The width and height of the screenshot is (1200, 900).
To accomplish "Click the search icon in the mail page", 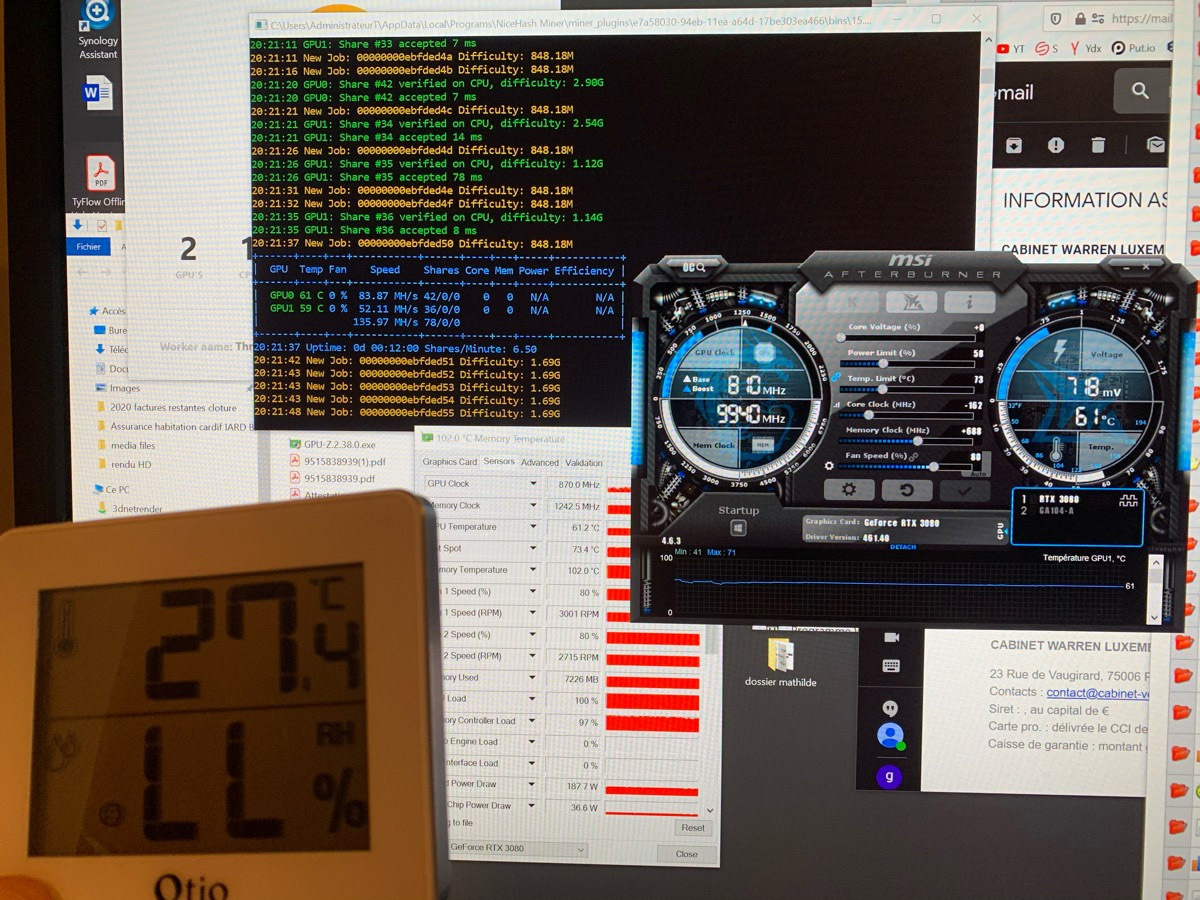I will (x=1140, y=91).
